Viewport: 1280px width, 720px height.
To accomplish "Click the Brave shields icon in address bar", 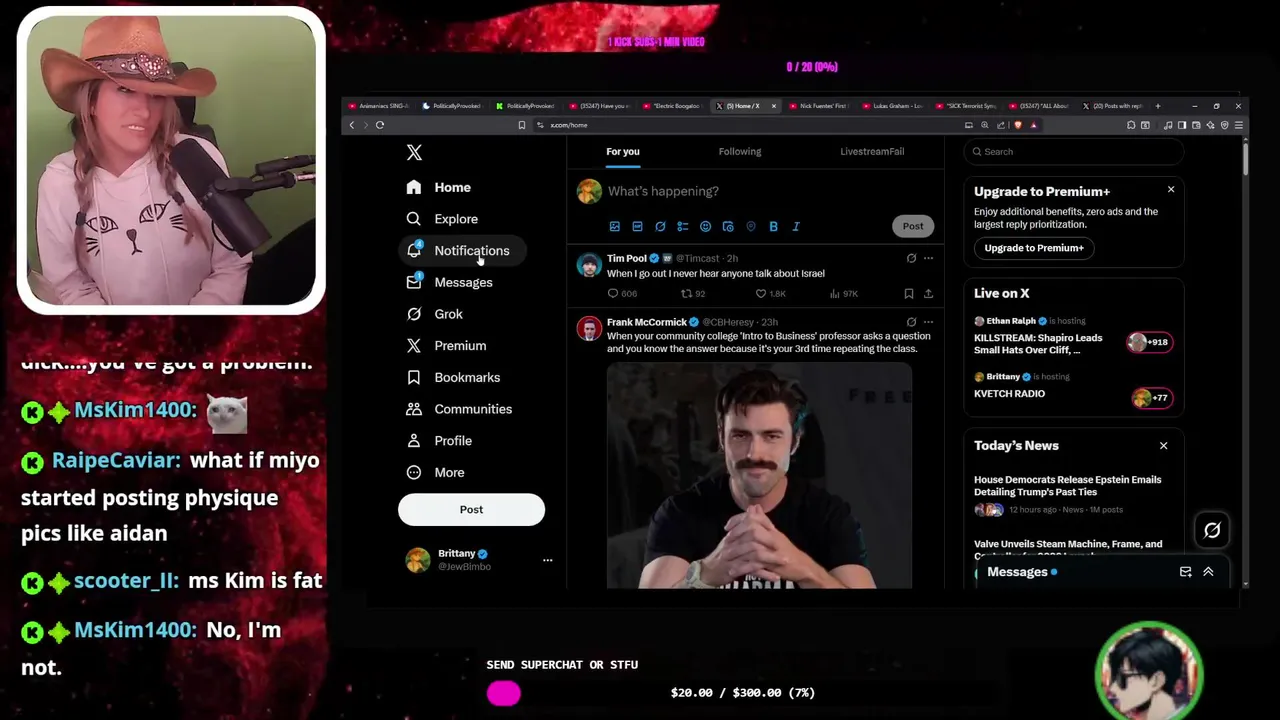I will (x=1018, y=125).
